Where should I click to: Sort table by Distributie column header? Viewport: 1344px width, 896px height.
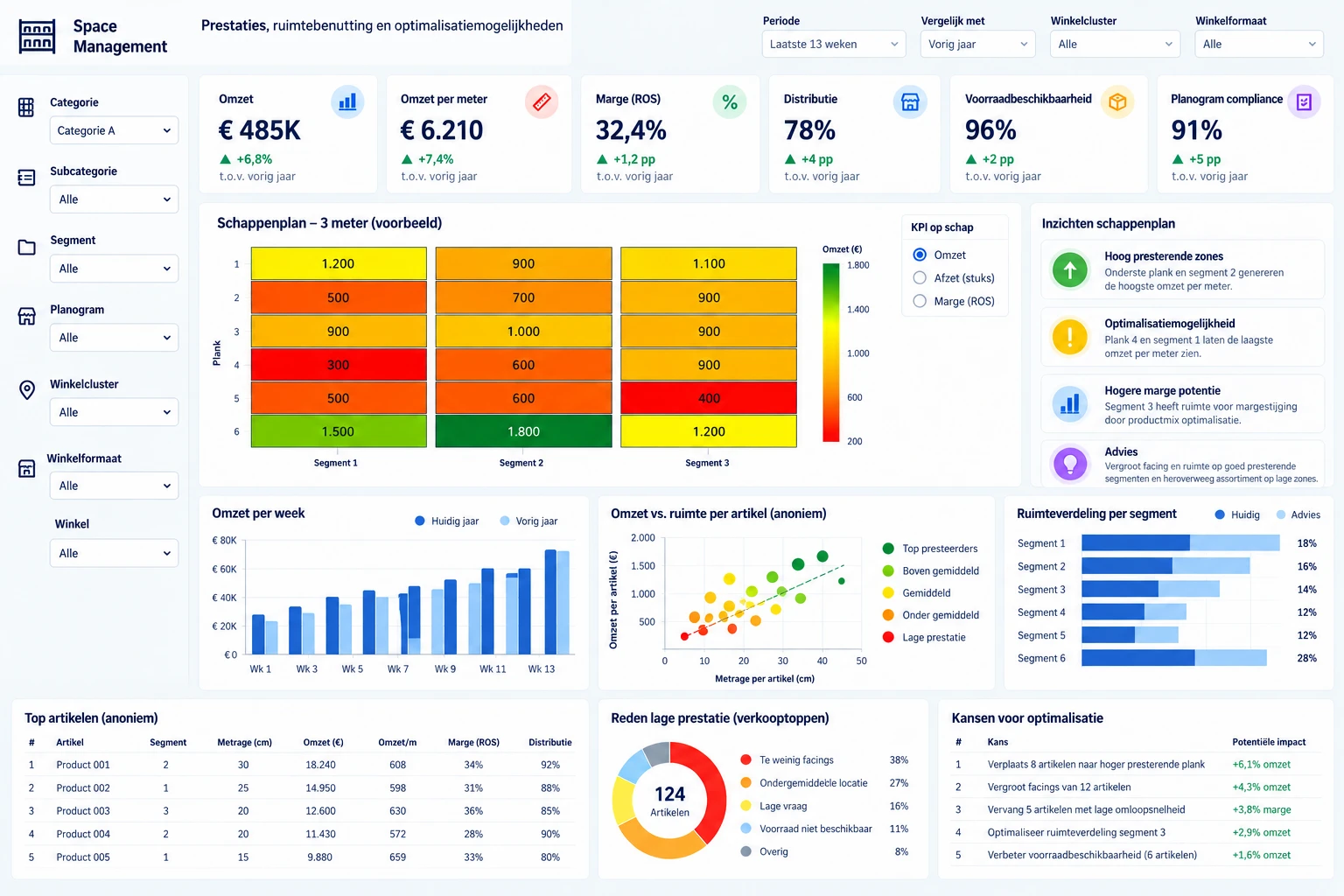[549, 742]
